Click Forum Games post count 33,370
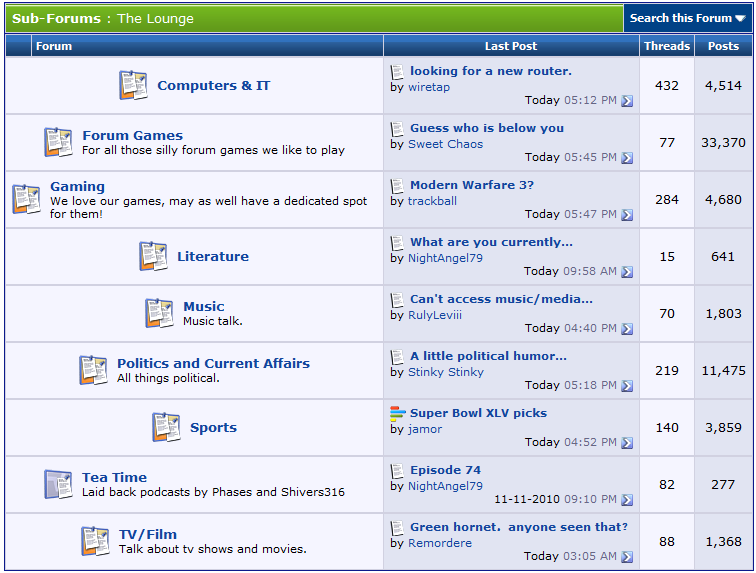 [x=723, y=142]
